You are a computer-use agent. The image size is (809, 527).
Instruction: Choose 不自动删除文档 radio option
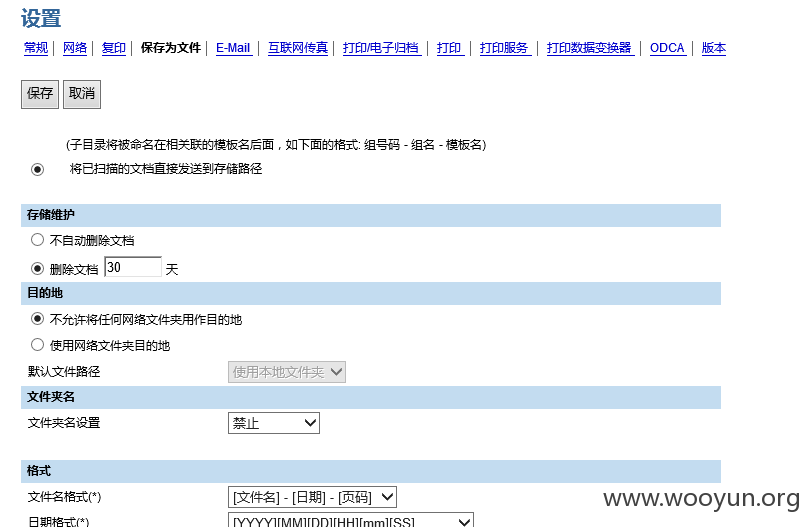point(37,239)
